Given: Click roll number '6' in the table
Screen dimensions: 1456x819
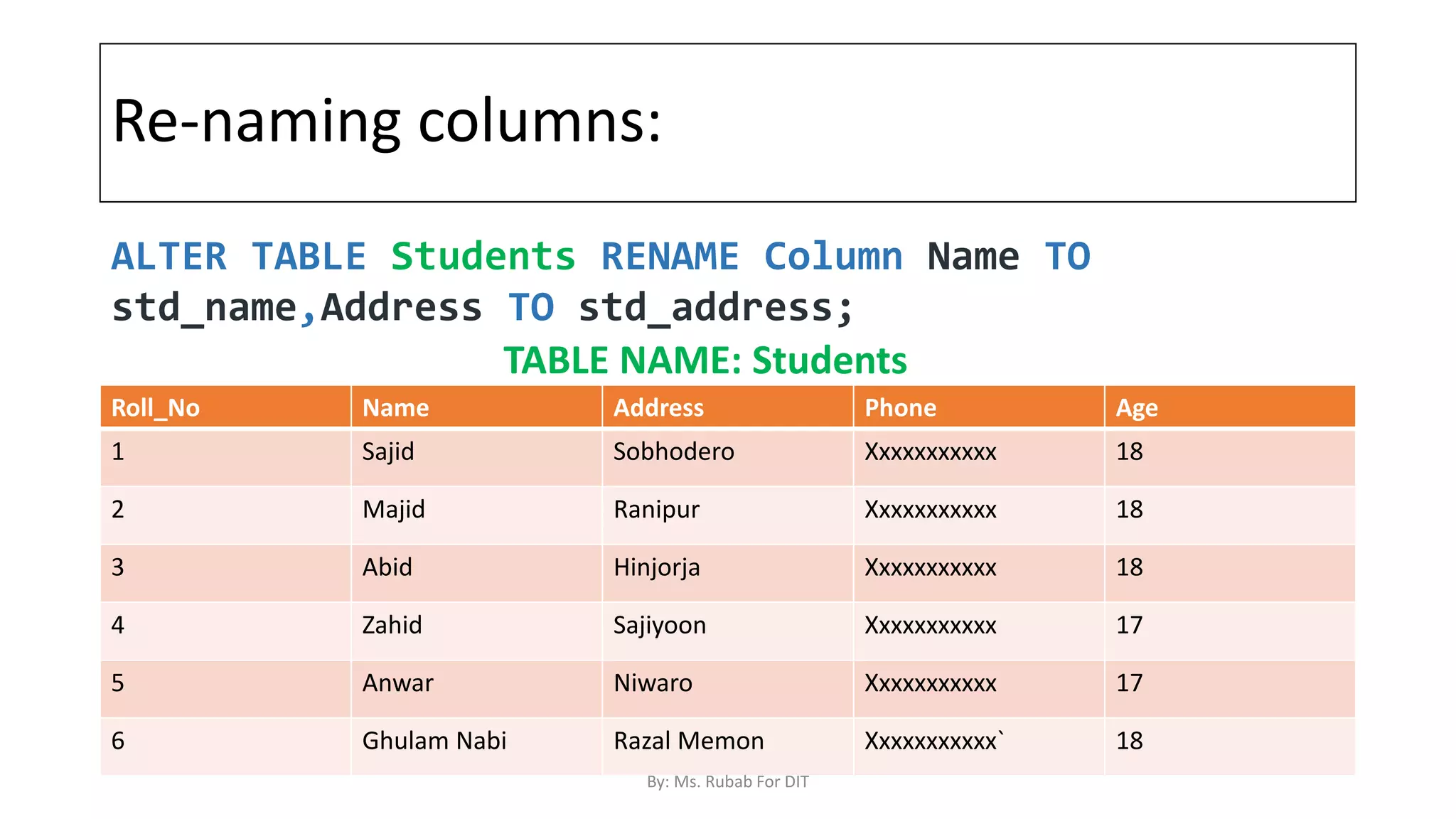Looking at the screenshot, I should (118, 741).
